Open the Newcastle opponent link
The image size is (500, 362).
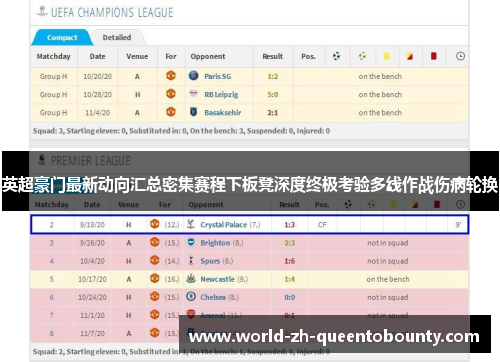(x=217, y=279)
